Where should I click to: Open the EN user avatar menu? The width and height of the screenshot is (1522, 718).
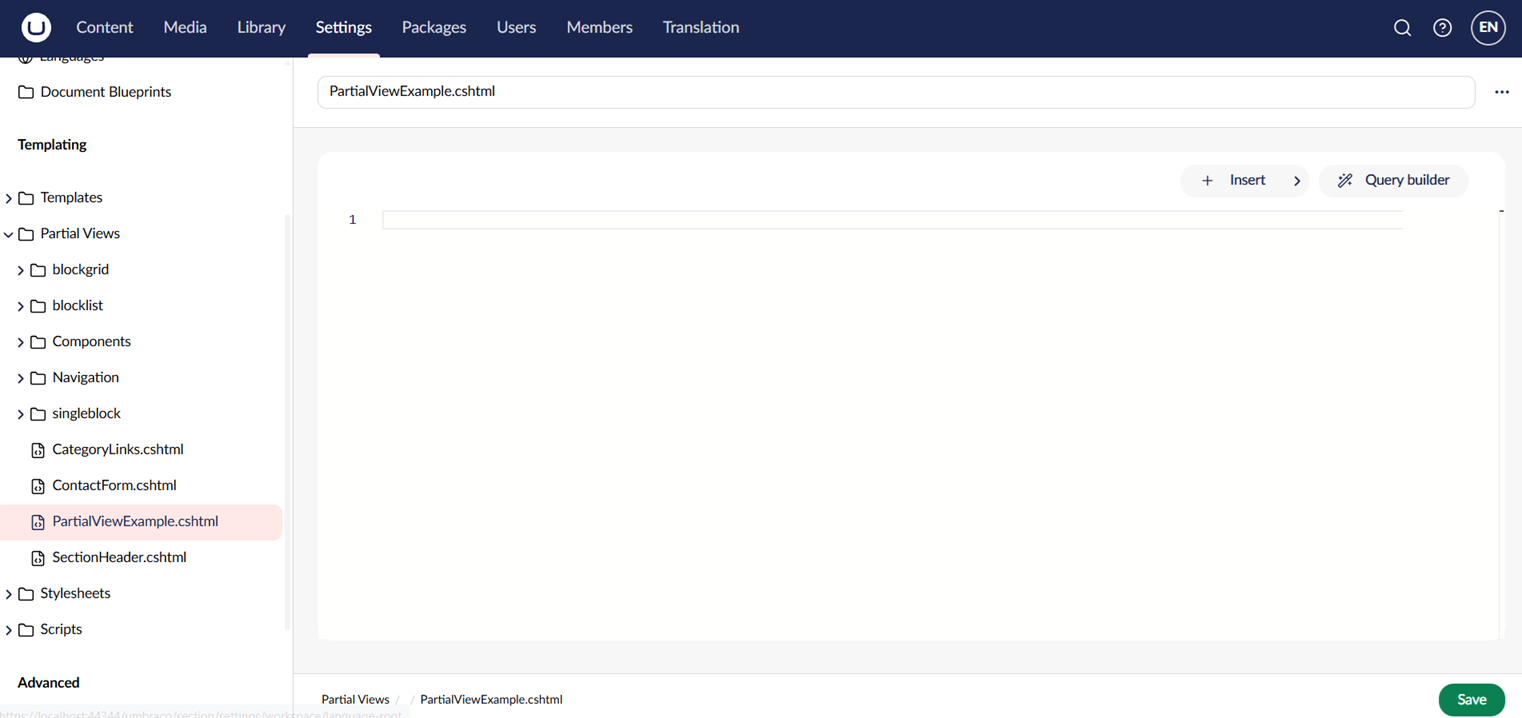click(x=1488, y=28)
